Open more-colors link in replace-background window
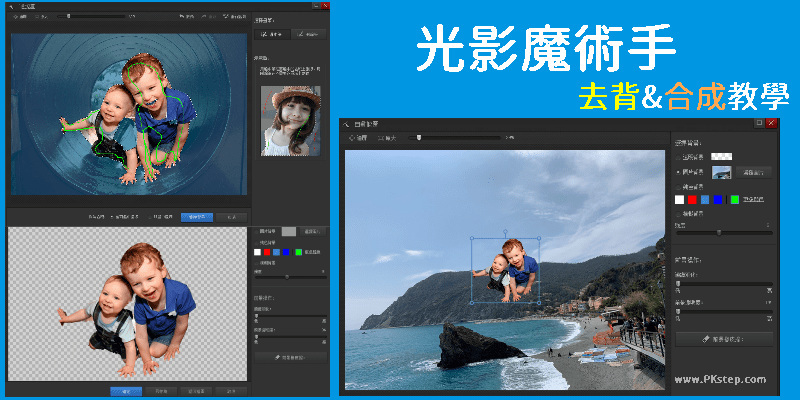This screenshot has height=400, width=800. pyautogui.click(x=753, y=199)
